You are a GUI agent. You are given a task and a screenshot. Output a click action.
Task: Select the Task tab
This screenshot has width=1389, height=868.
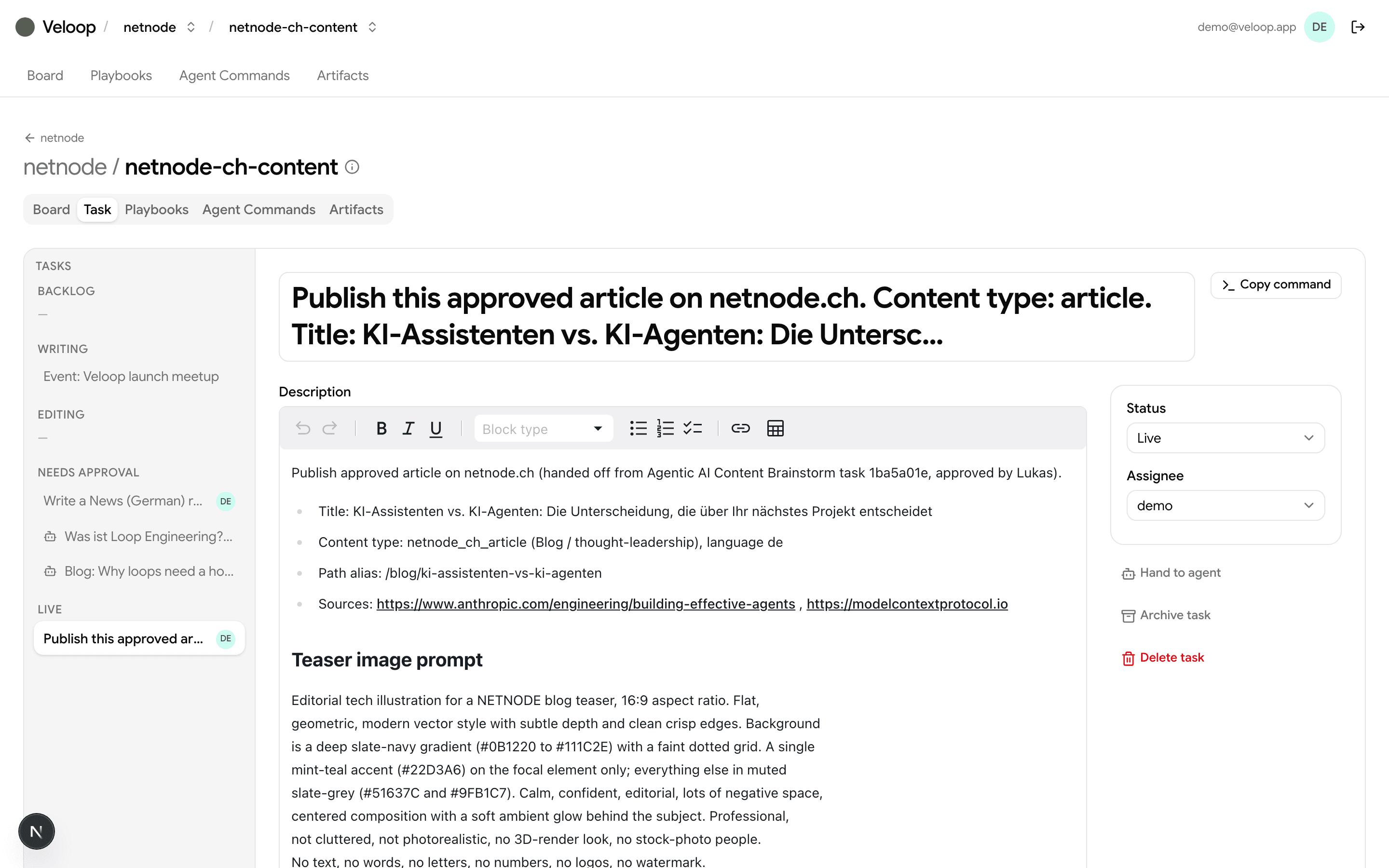tap(97, 210)
